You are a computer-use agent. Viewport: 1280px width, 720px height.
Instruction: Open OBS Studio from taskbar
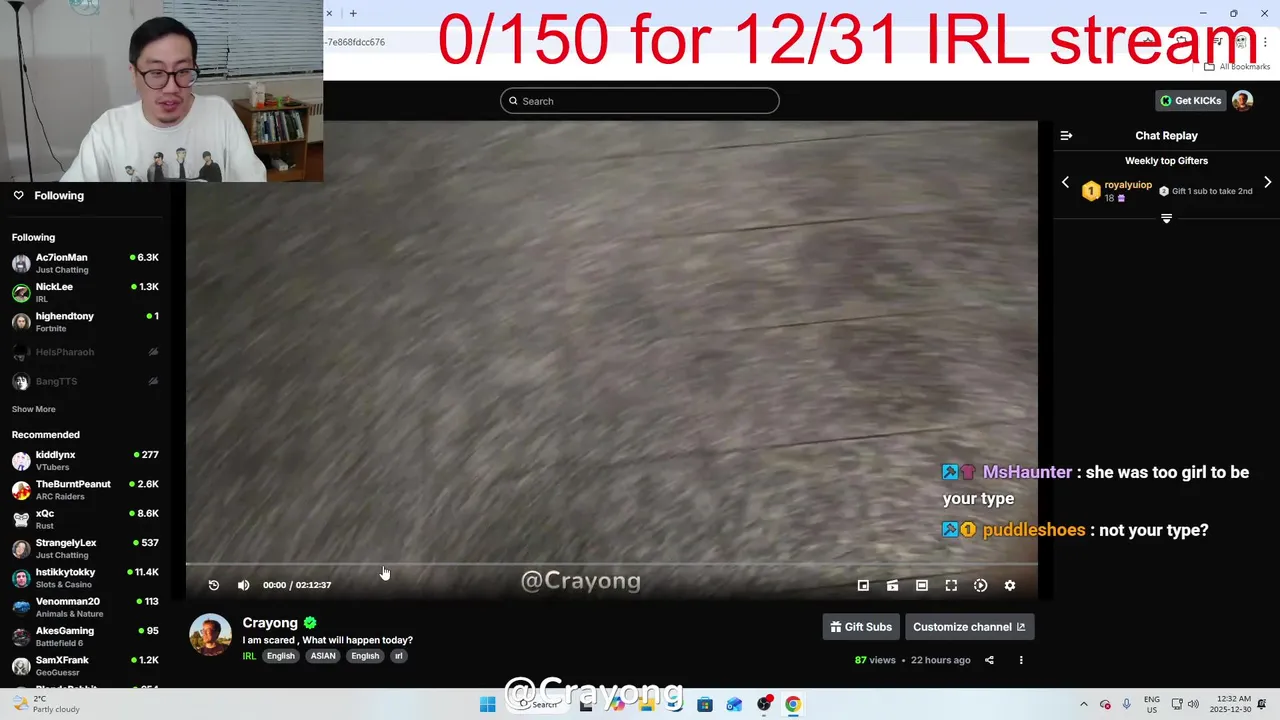pos(764,704)
